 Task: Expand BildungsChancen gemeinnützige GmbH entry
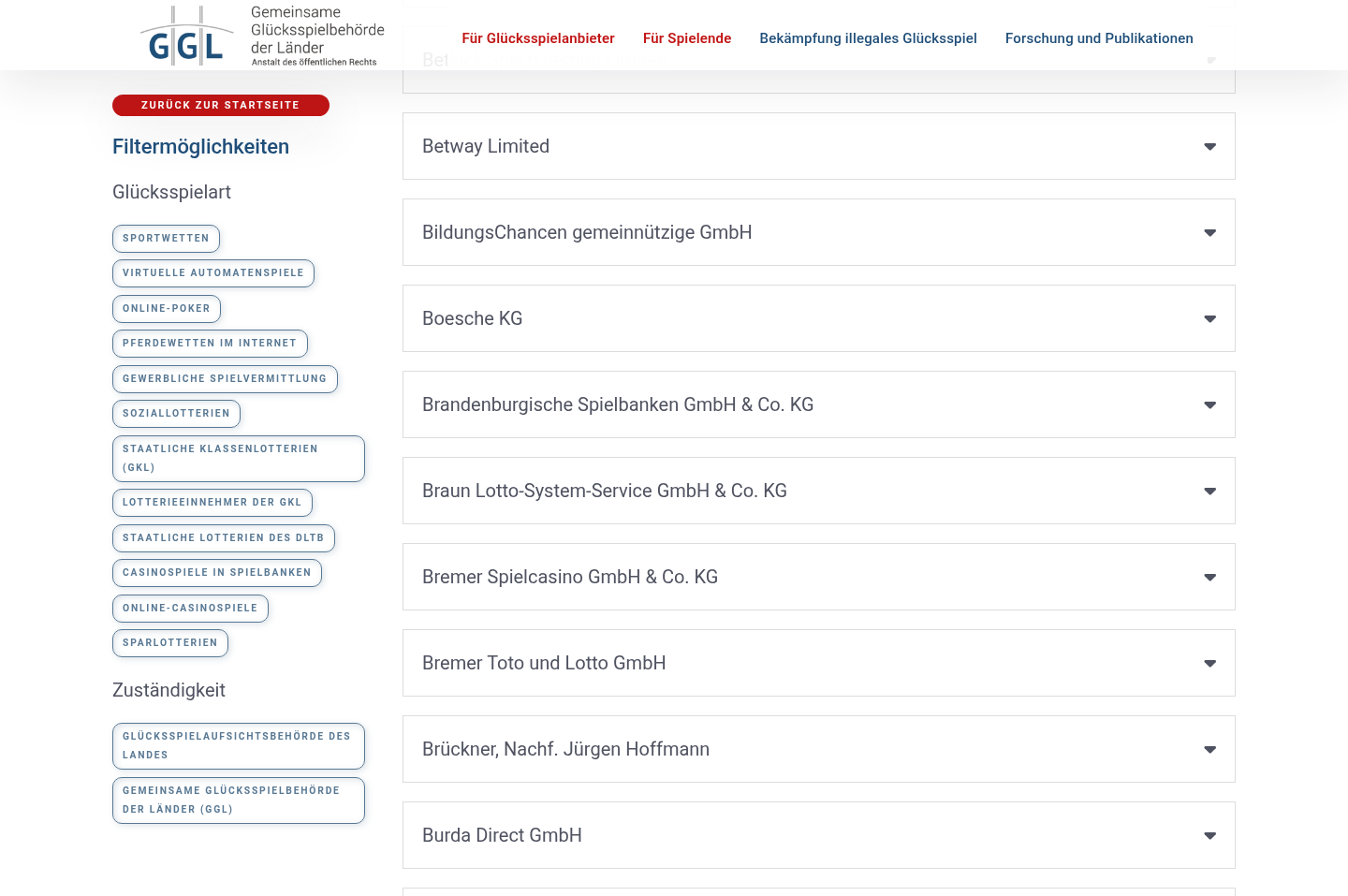[x=819, y=232]
